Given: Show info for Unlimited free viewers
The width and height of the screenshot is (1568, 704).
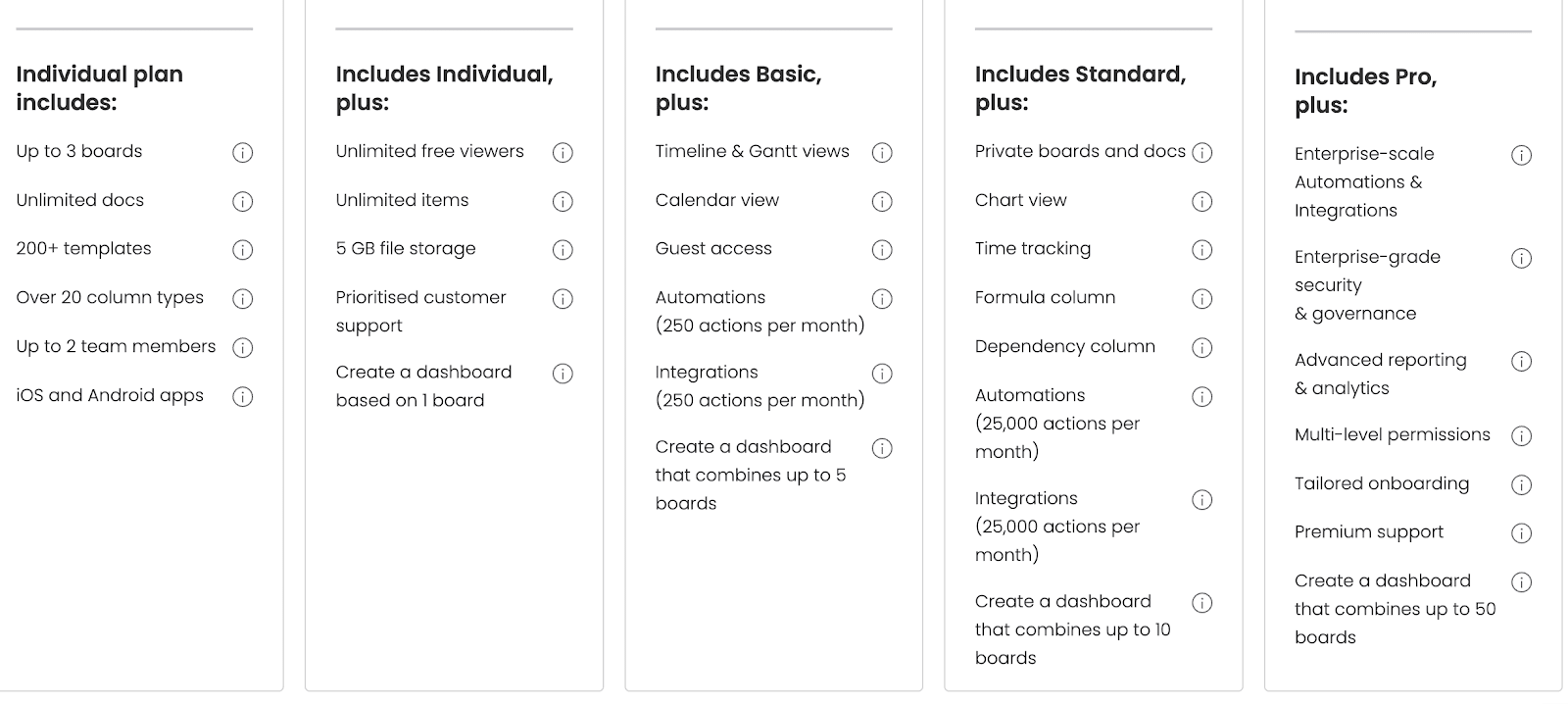Looking at the screenshot, I should click(563, 153).
